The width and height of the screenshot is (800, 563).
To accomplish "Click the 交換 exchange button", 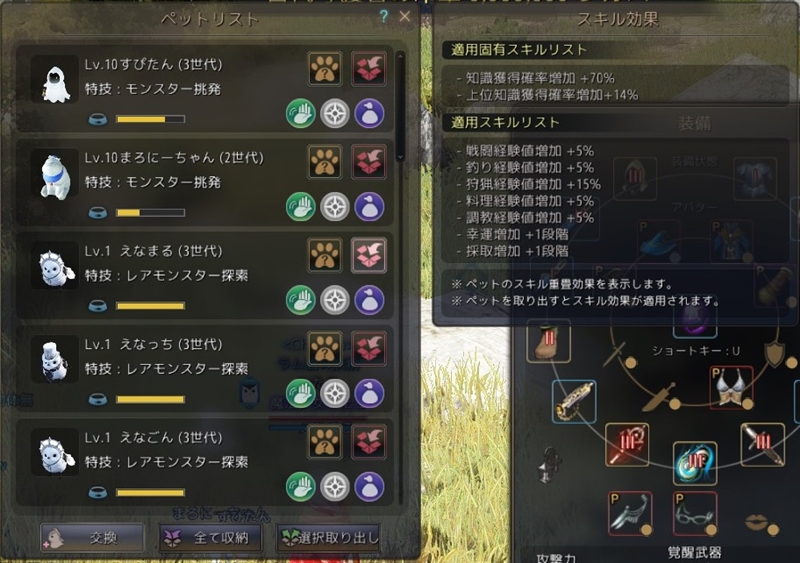I will 92,537.
